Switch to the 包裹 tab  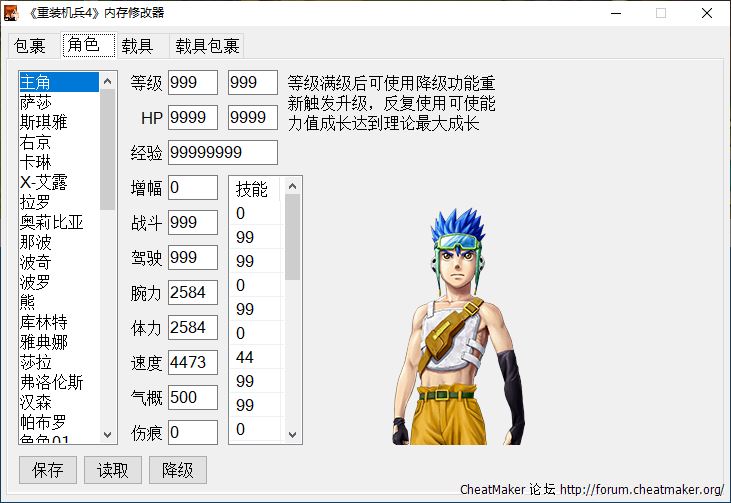30,46
